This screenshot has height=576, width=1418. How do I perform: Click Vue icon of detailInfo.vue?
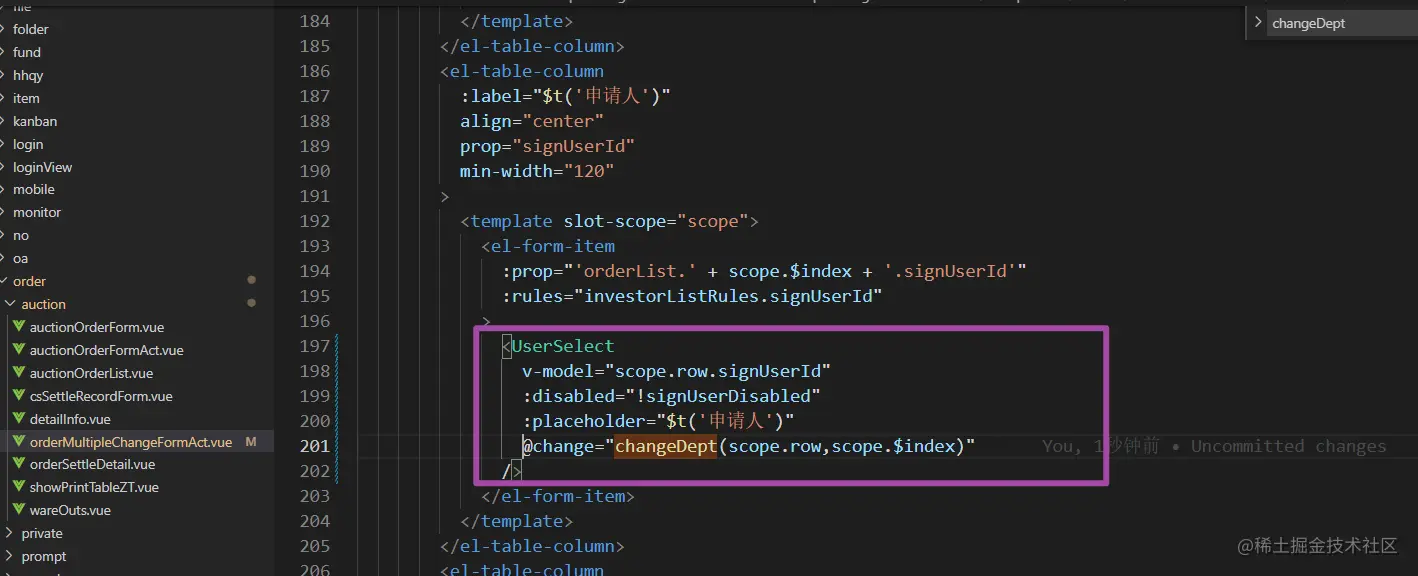[x=18, y=419]
